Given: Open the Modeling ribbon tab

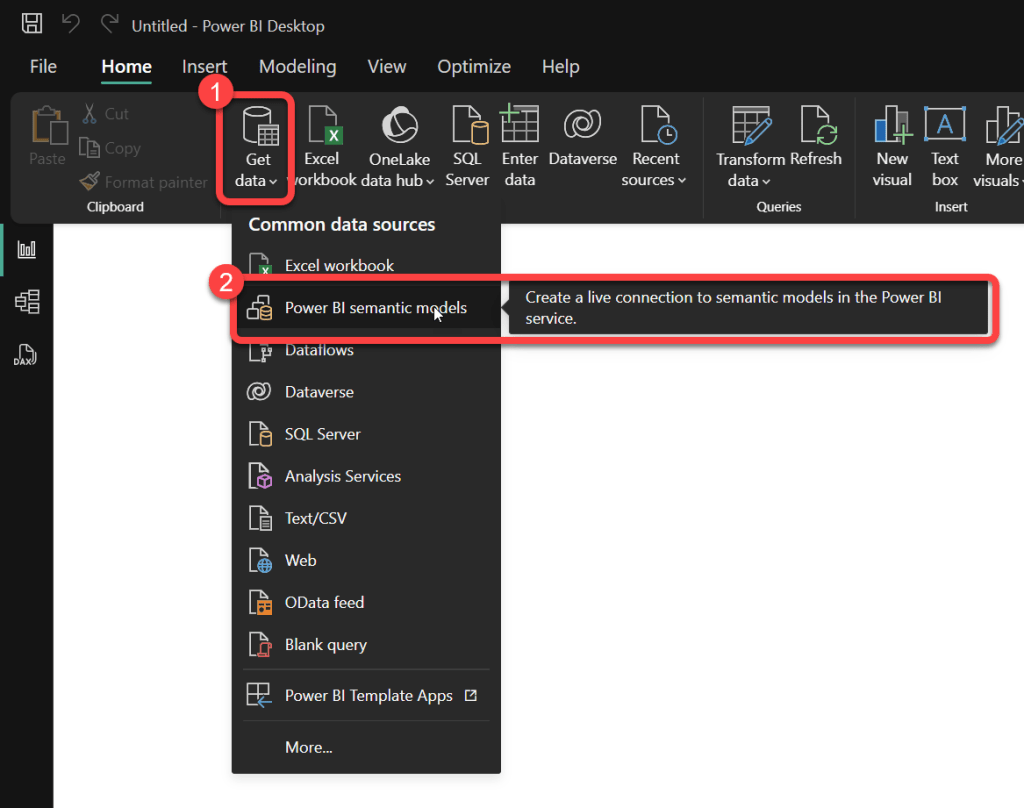Looking at the screenshot, I should pyautogui.click(x=297, y=67).
